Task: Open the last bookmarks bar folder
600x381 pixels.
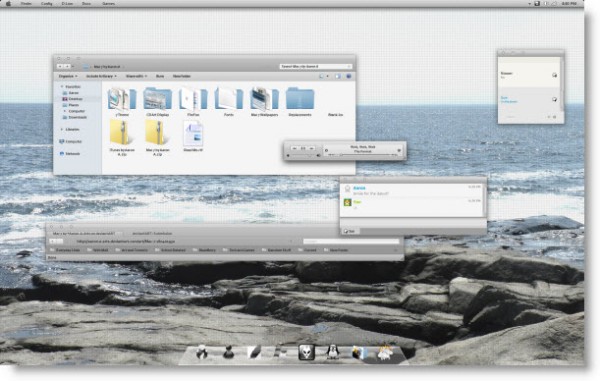Action: point(336,250)
